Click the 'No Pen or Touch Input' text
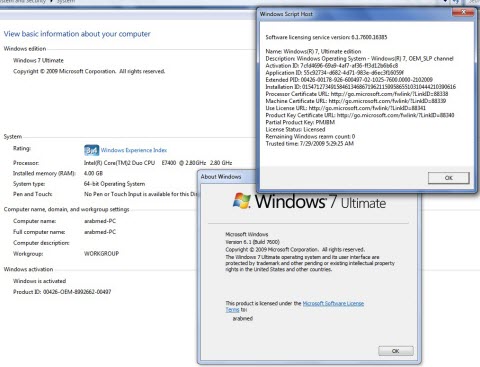 (x=140, y=194)
